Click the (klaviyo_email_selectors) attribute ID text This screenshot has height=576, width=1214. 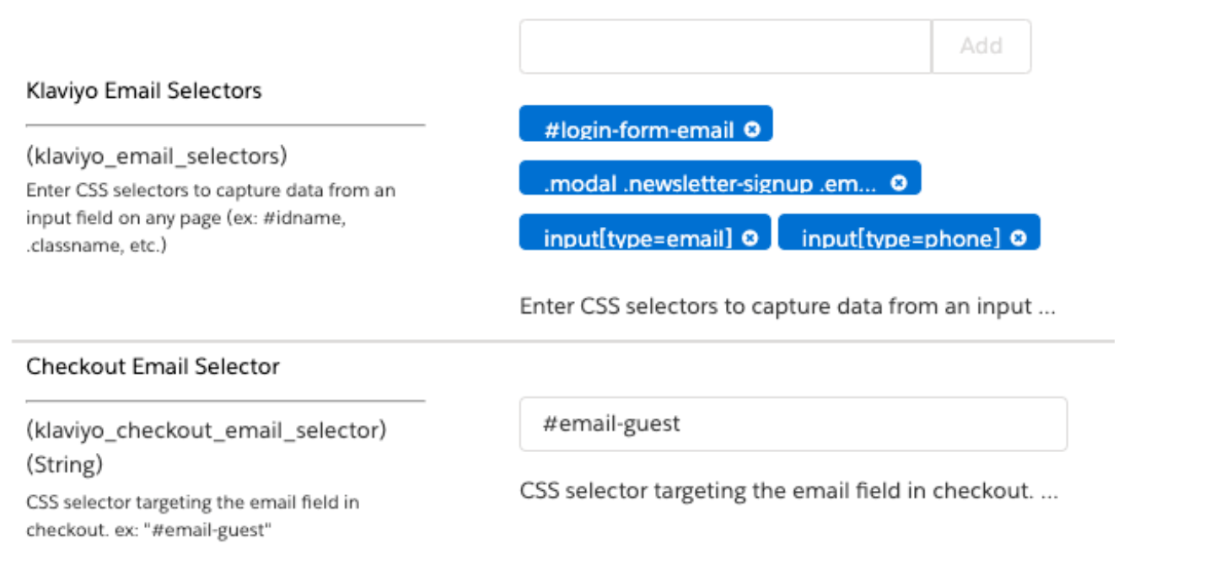pyautogui.click(x=157, y=157)
